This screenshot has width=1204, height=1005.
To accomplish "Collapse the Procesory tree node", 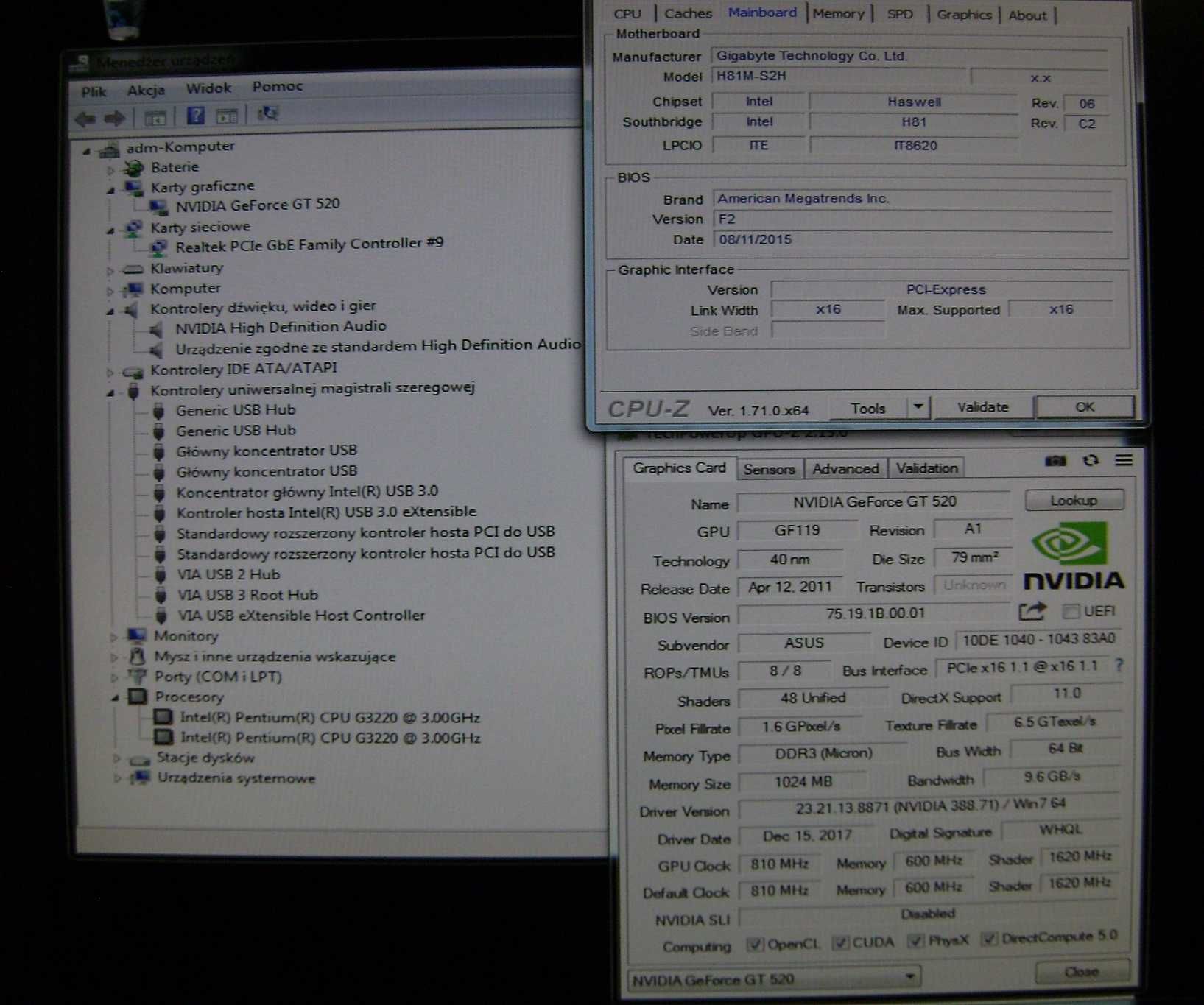I will point(115,698).
